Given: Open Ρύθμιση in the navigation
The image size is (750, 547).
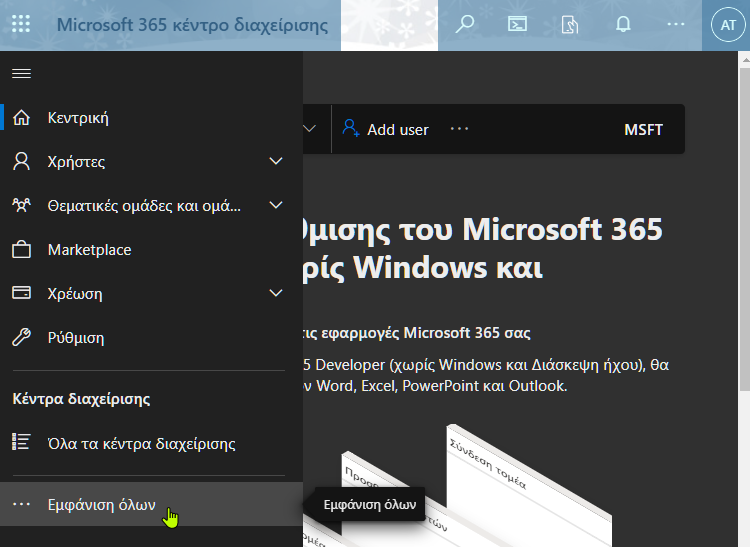Looking at the screenshot, I should pyautogui.click(x=151, y=338).
